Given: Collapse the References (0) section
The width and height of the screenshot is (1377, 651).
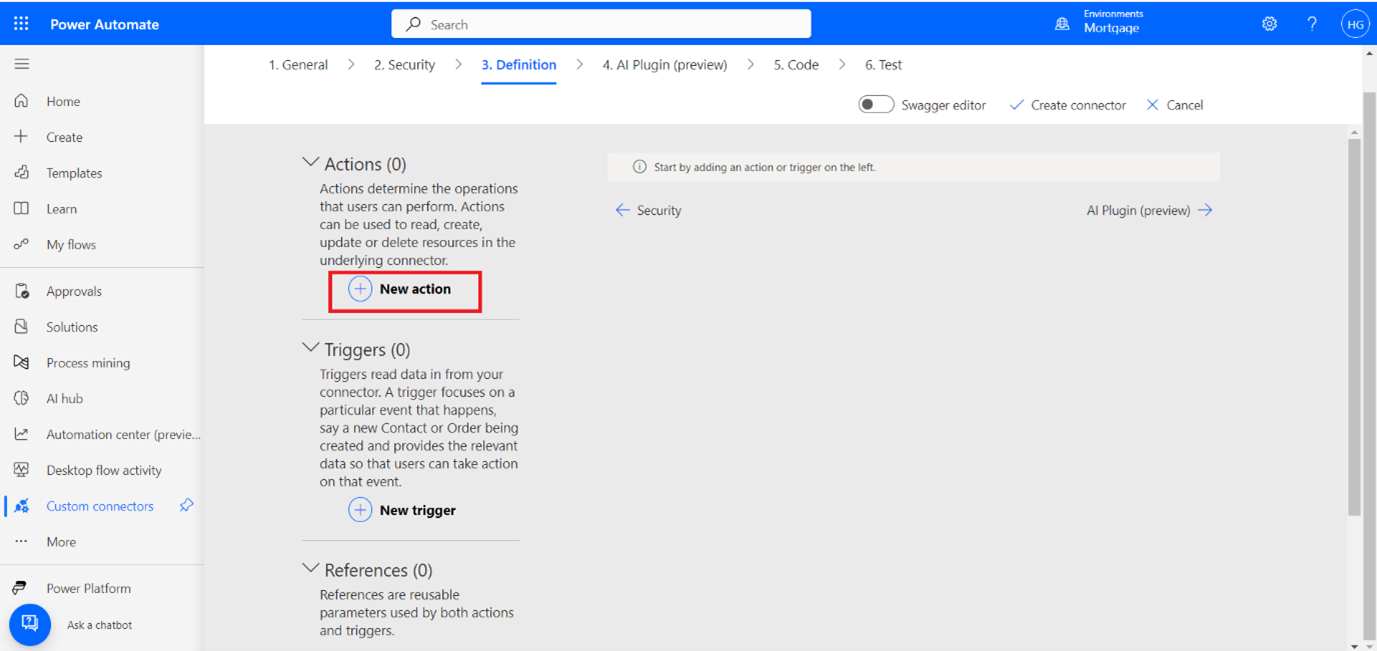Looking at the screenshot, I should 311,569.
